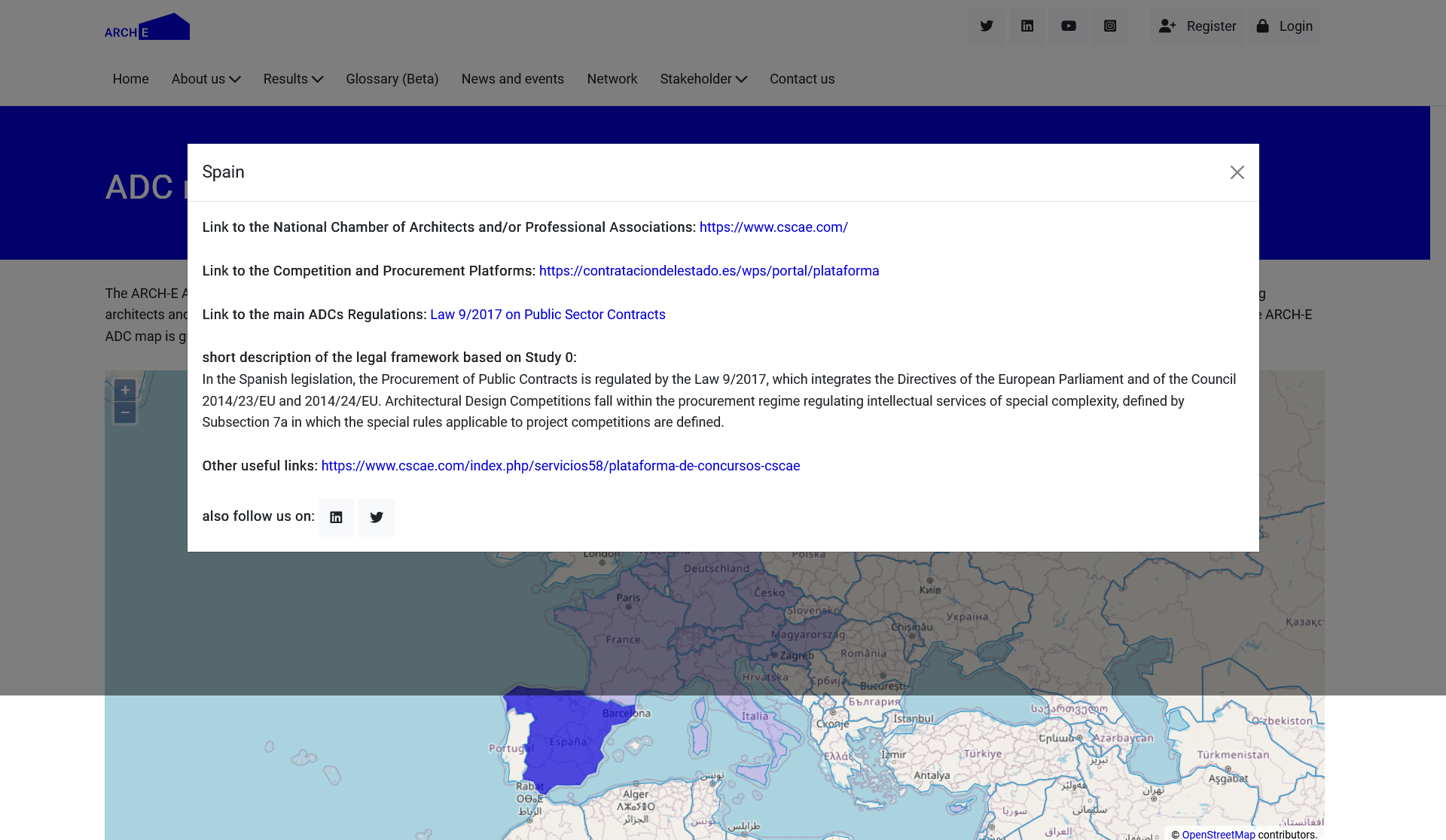Open the Instagram icon in the header
Screen dimensions: 1446x840
[1110, 26]
